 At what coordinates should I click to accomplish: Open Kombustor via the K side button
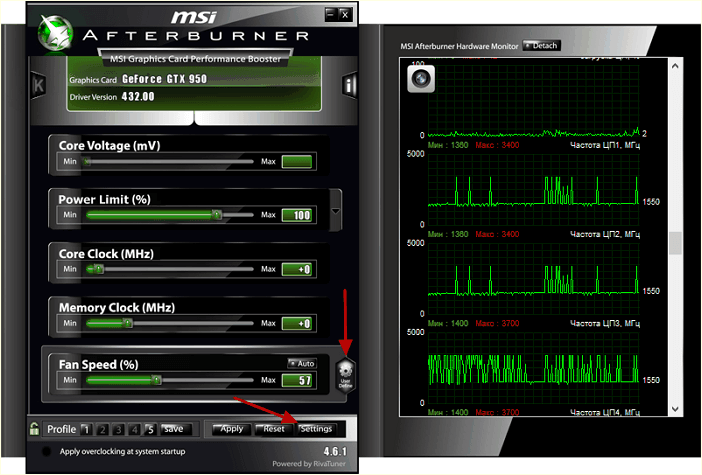tap(38, 85)
